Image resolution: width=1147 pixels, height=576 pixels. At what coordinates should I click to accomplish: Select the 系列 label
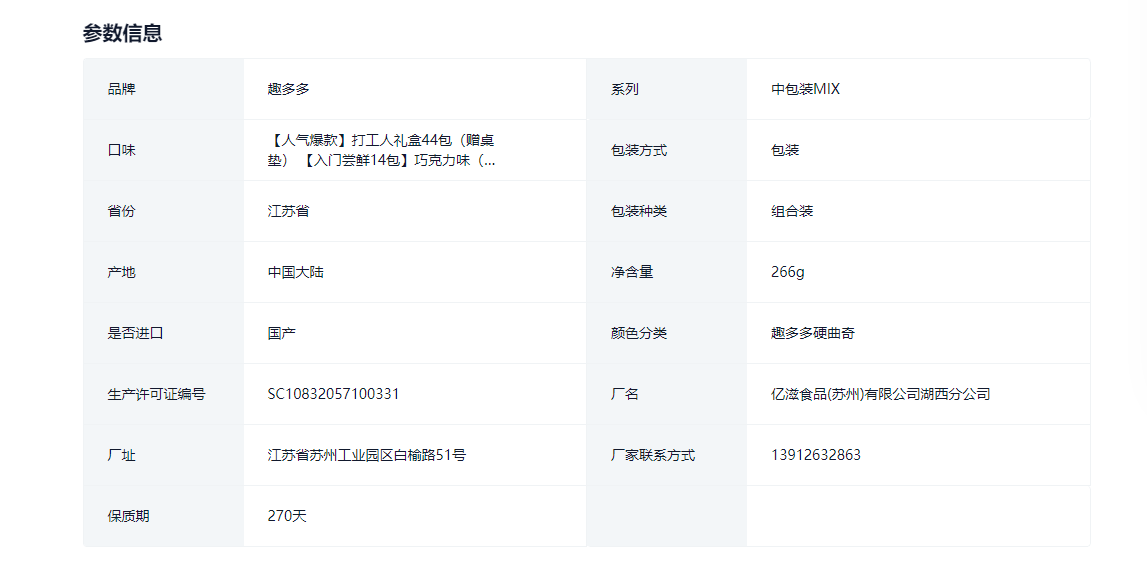click(x=625, y=89)
